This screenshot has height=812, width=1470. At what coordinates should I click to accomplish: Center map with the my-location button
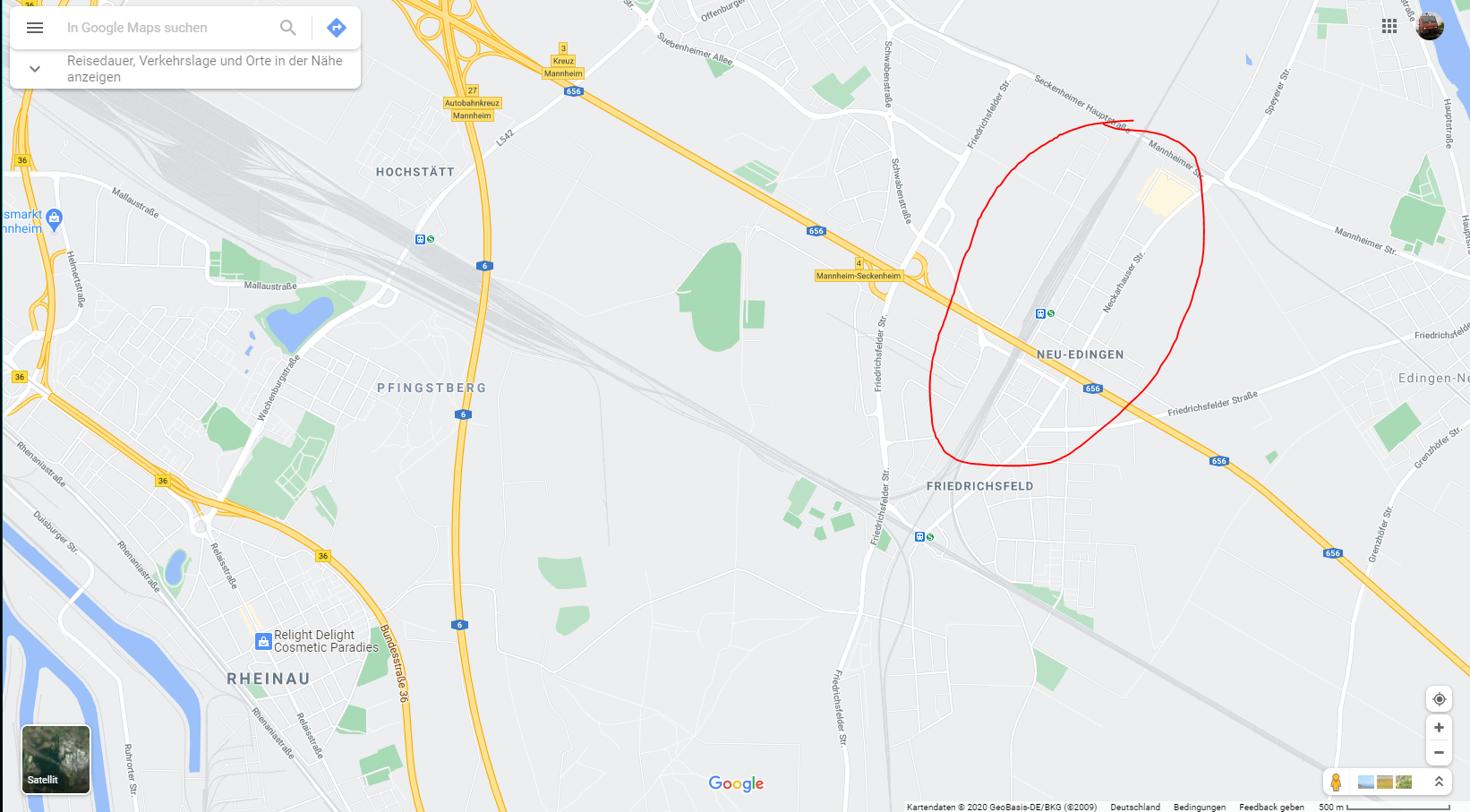point(1440,699)
